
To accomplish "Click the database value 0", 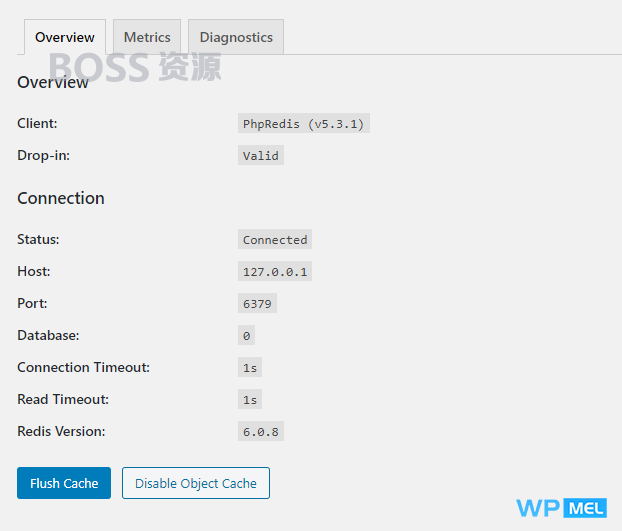I will point(246,335).
